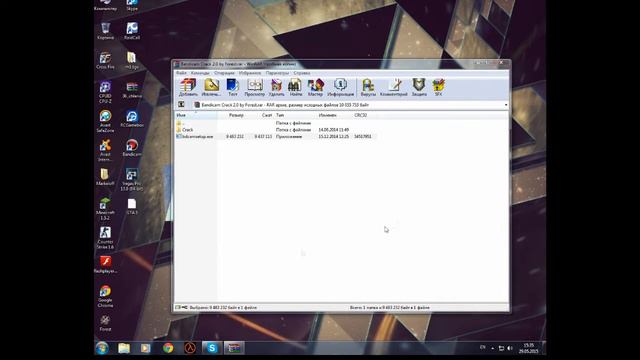Click the CPUID CPU-Z desktop icon
Screen dimensions: 640x360
click(105, 92)
